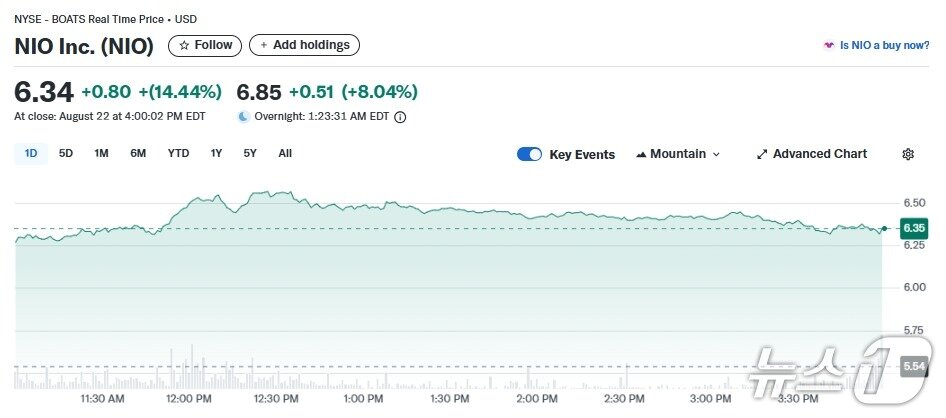The image size is (946, 418).
Task: Click the expand arrows Advanced Chart icon
Action: click(762, 154)
